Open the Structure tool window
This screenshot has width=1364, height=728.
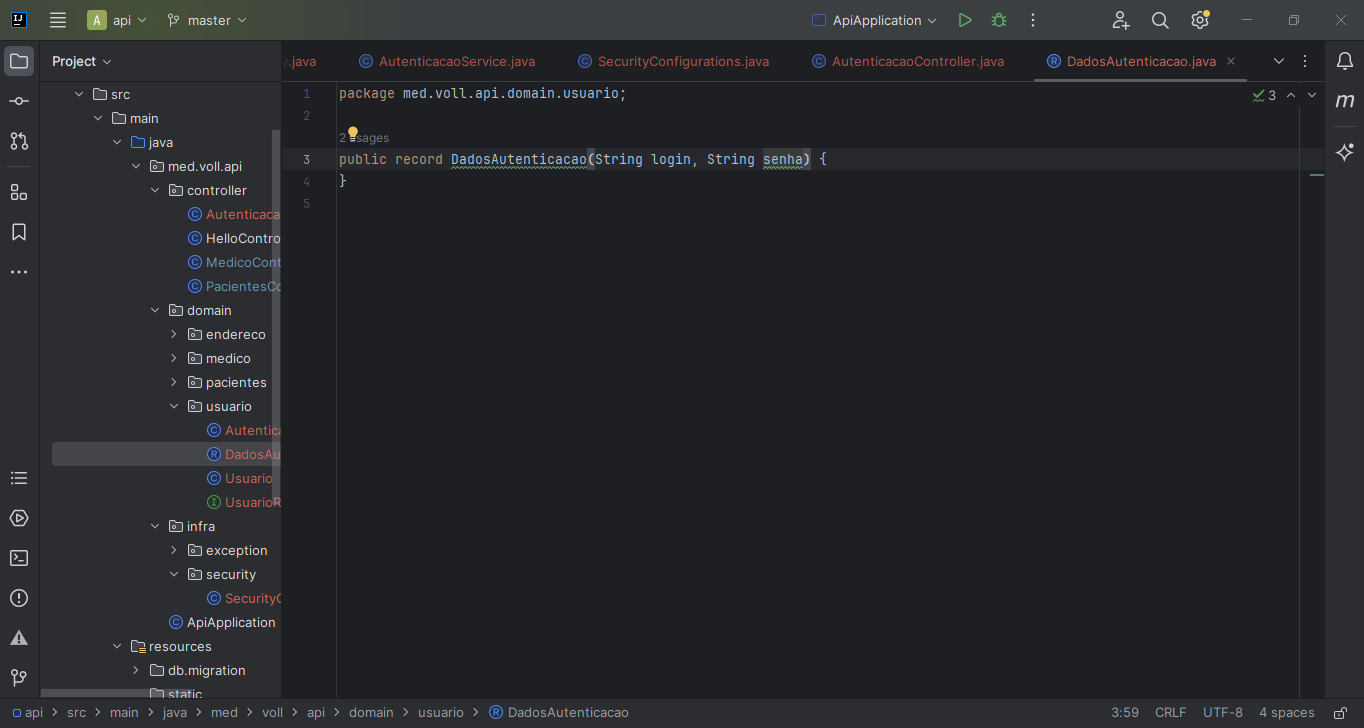pyautogui.click(x=19, y=192)
